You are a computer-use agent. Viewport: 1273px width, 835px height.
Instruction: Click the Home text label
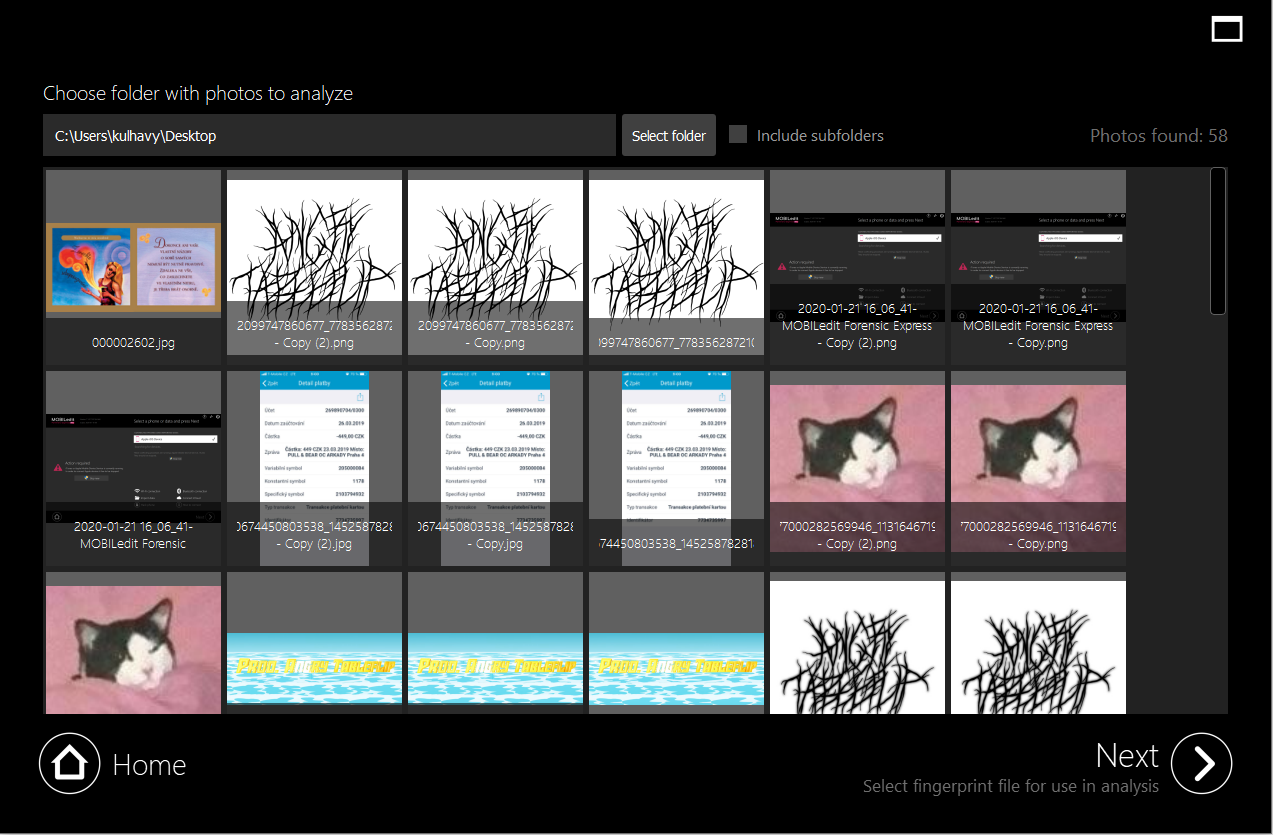click(149, 765)
